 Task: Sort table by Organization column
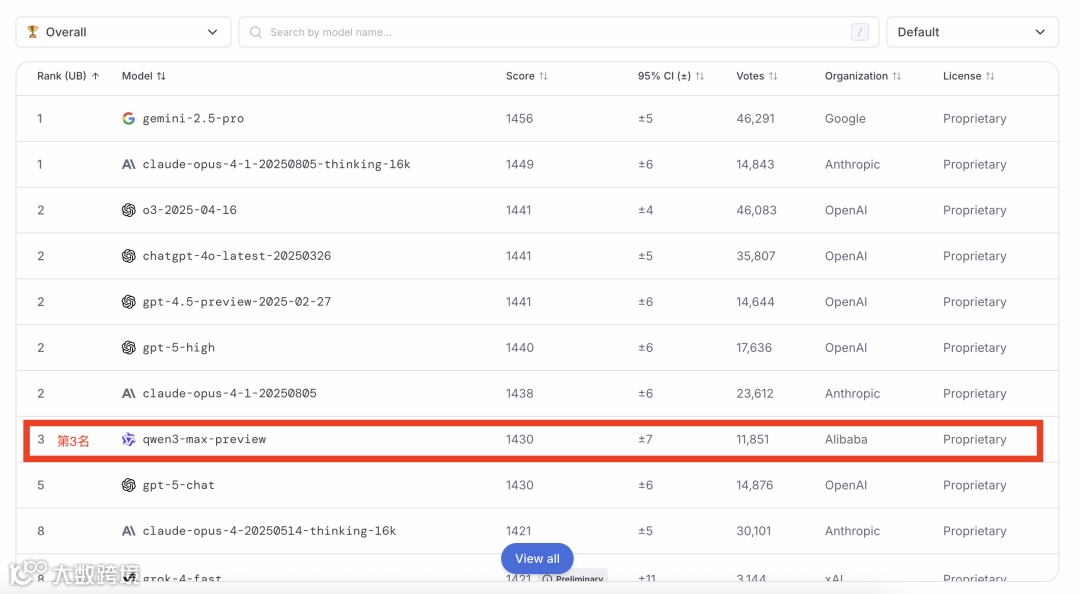pos(862,76)
